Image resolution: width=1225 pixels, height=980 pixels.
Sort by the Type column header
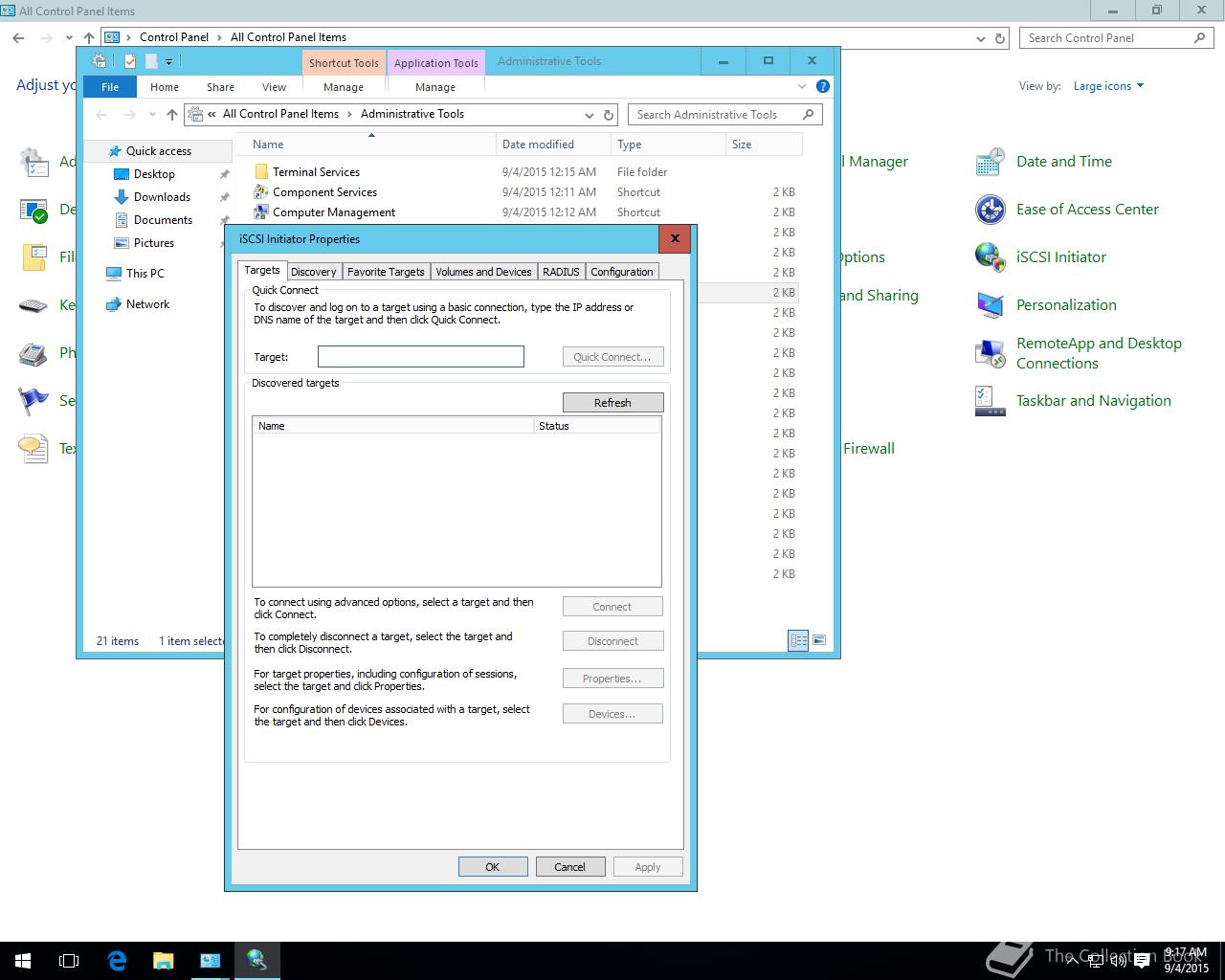(x=668, y=145)
